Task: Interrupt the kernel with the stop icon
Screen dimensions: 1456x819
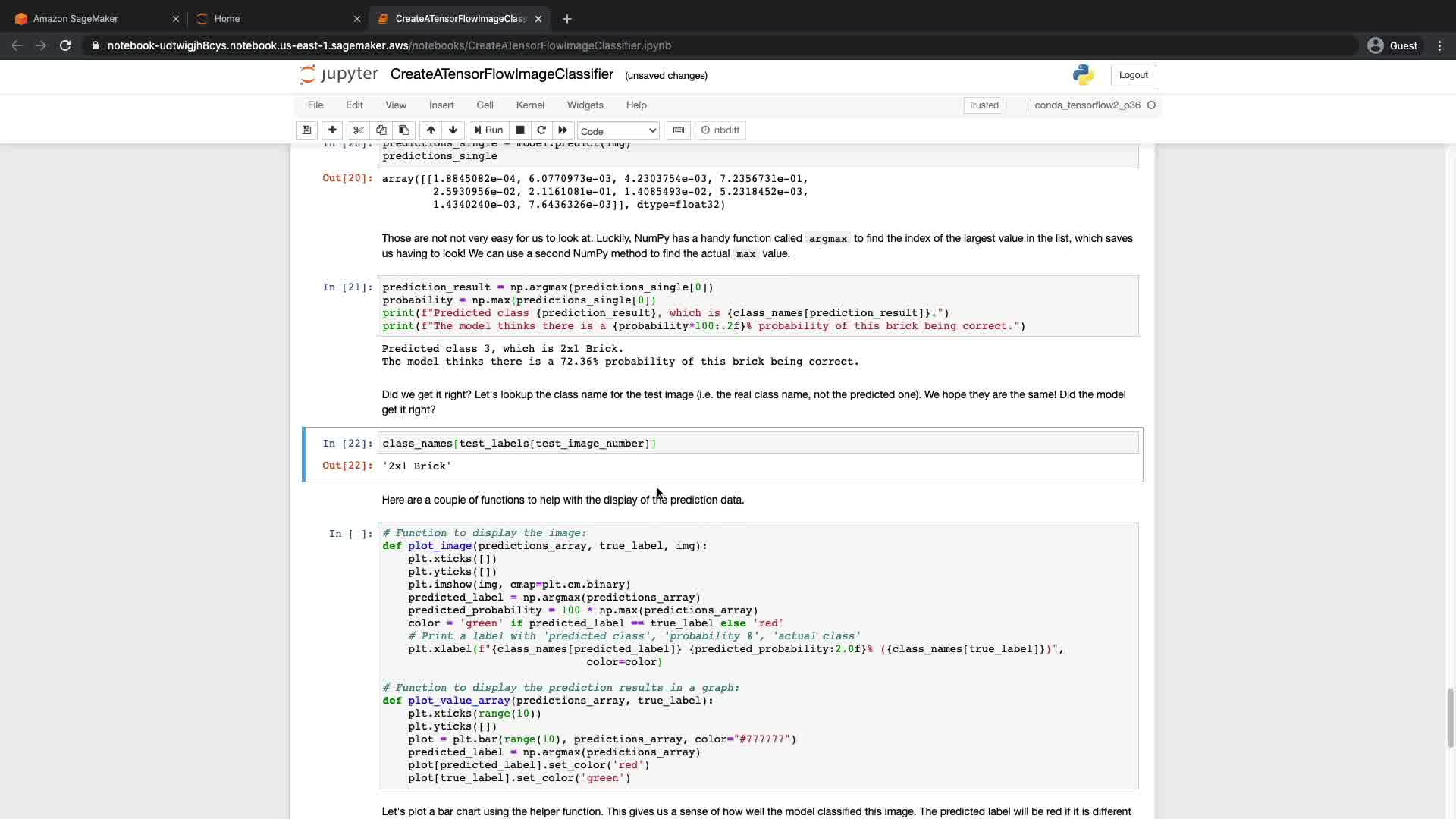Action: (x=520, y=130)
